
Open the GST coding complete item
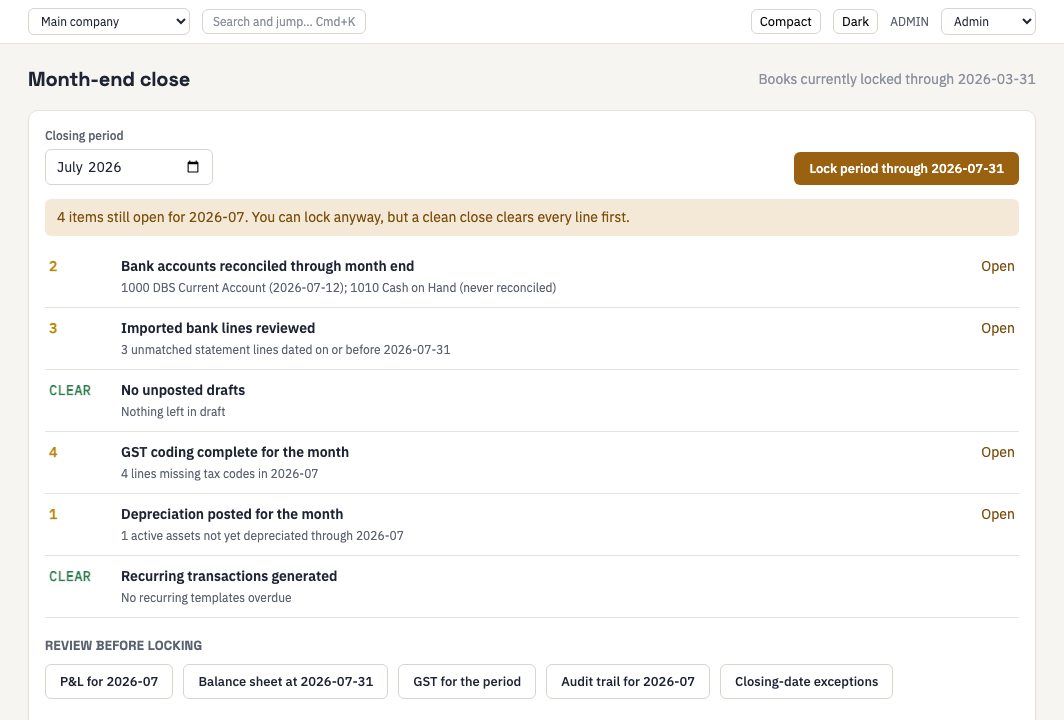click(x=998, y=453)
